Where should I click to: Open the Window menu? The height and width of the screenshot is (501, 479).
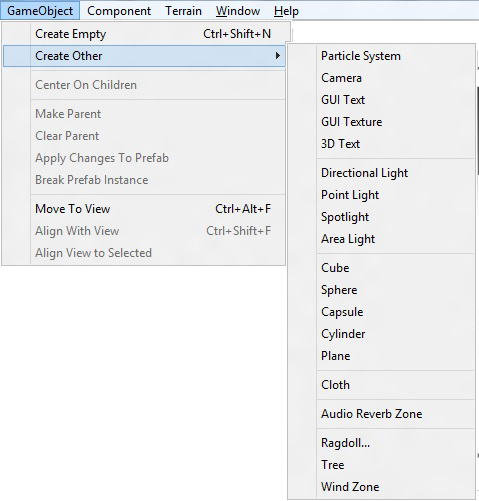[x=238, y=11]
